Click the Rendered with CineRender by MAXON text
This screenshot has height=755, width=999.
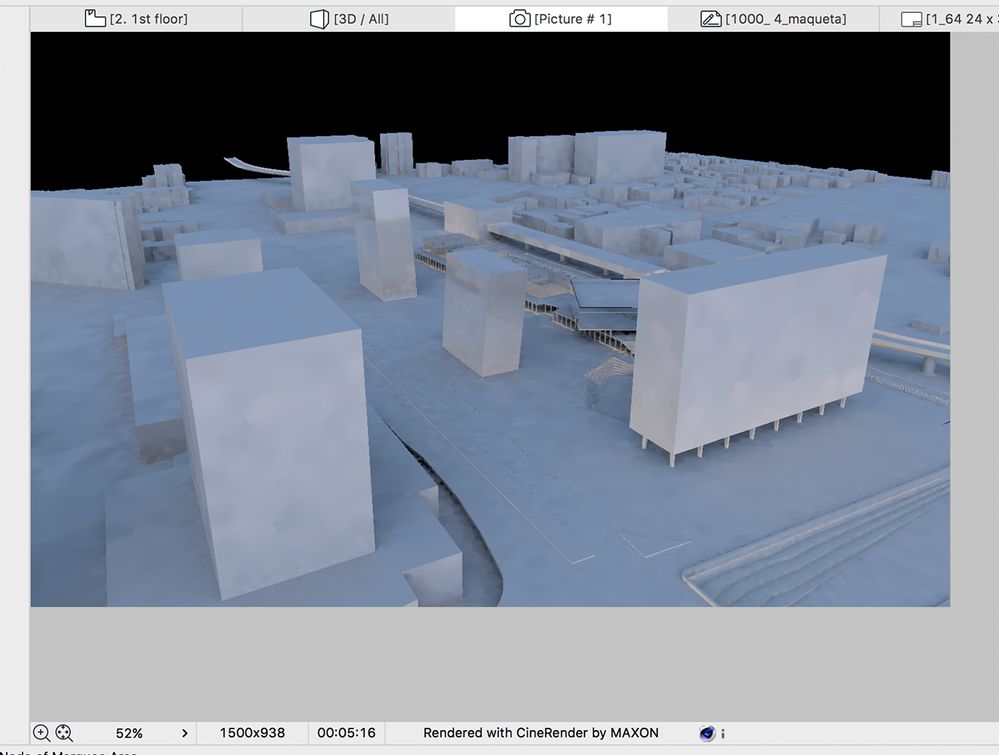point(541,732)
